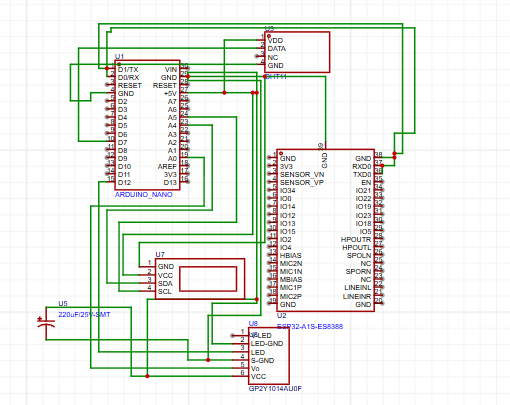Select the SDA pin label on U7
Viewport: 510px width, 405px height.
coord(165,284)
